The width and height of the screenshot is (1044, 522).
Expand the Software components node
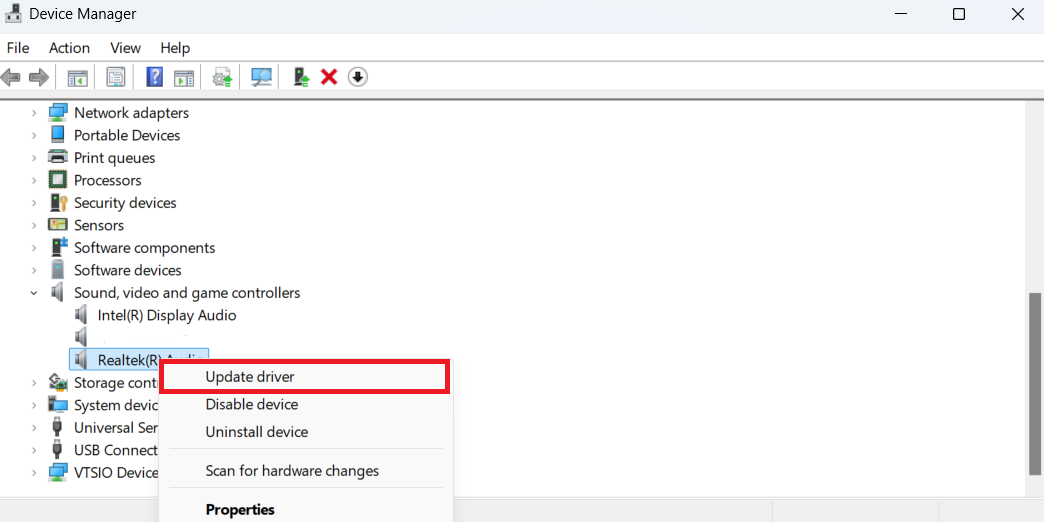point(34,248)
